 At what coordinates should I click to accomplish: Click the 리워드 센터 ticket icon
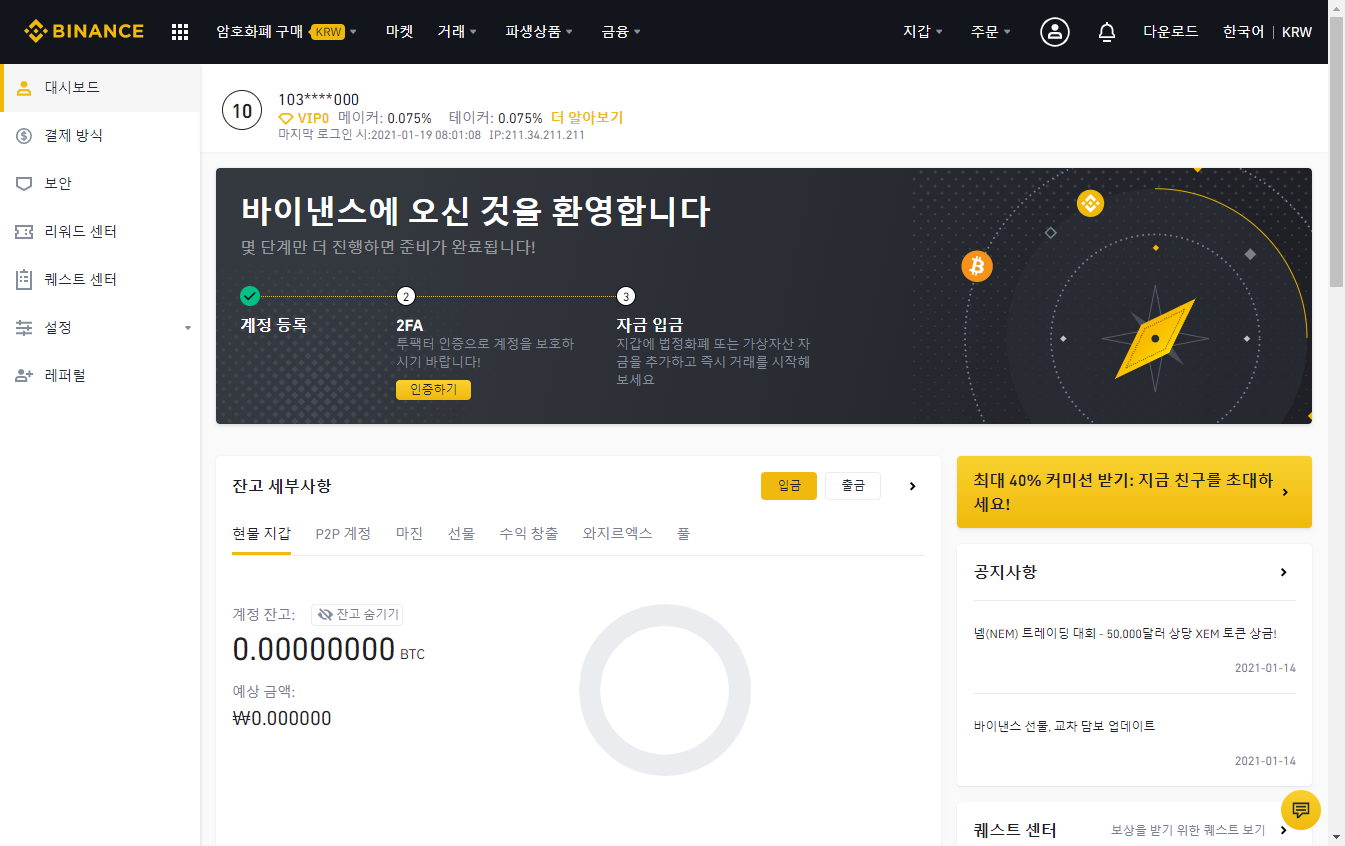tap(24, 231)
